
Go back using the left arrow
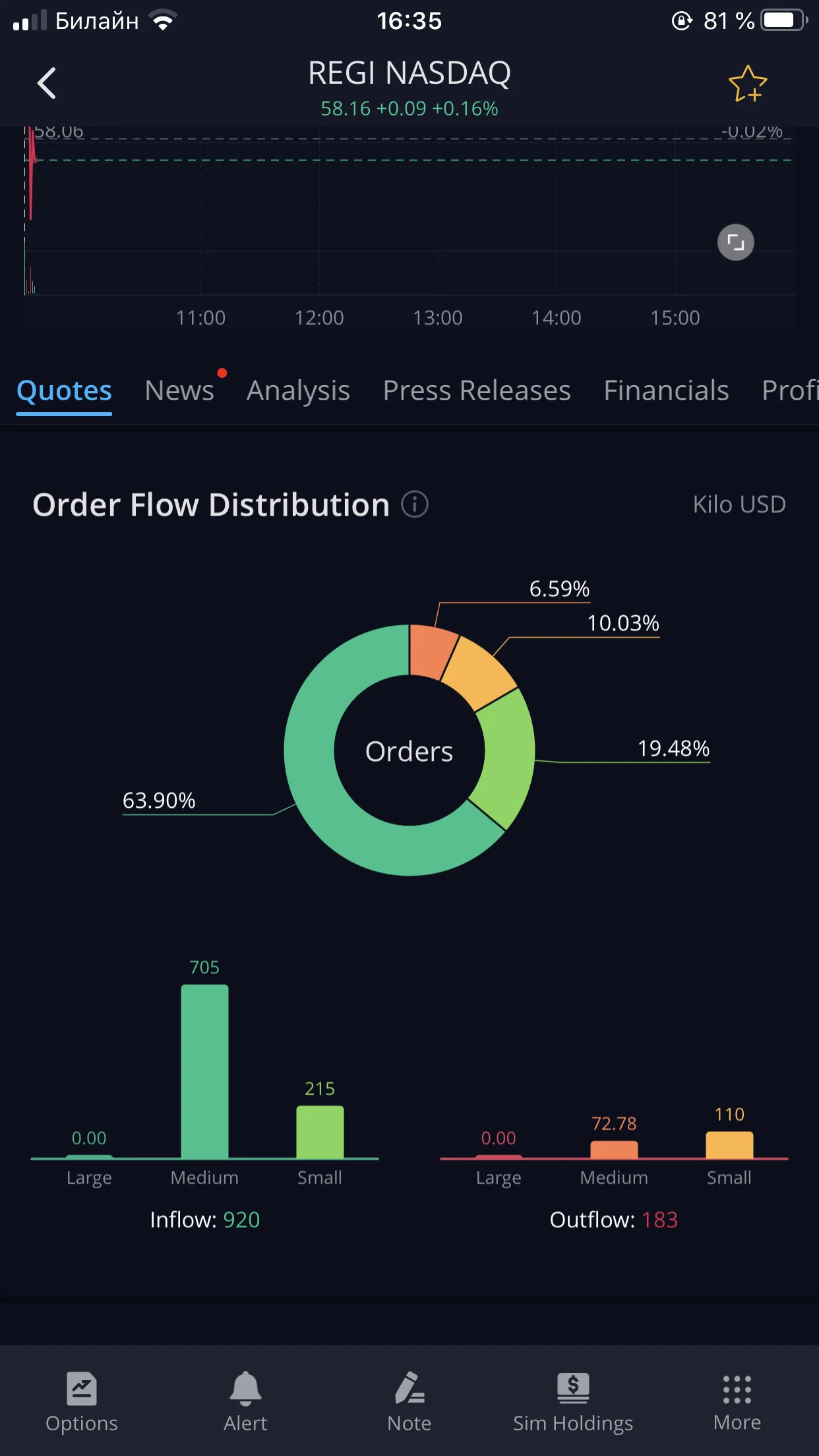click(46, 83)
